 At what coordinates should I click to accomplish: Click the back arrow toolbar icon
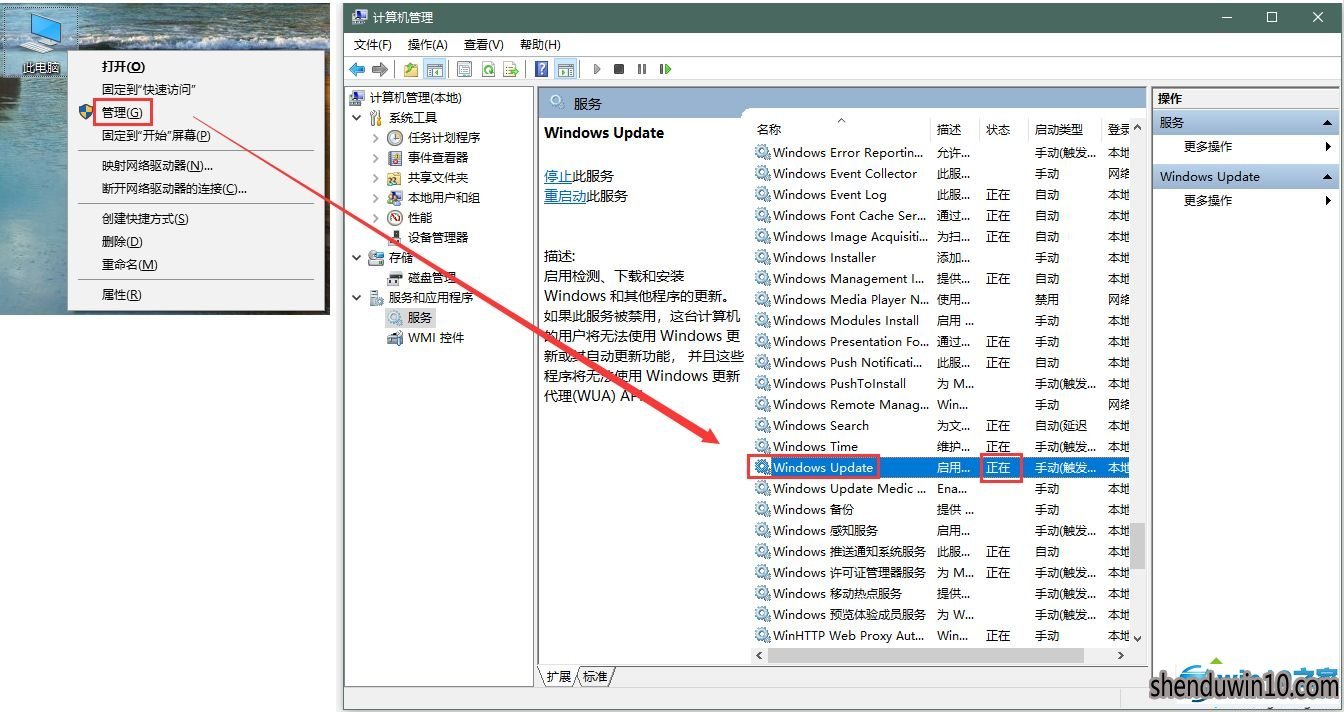coord(357,69)
